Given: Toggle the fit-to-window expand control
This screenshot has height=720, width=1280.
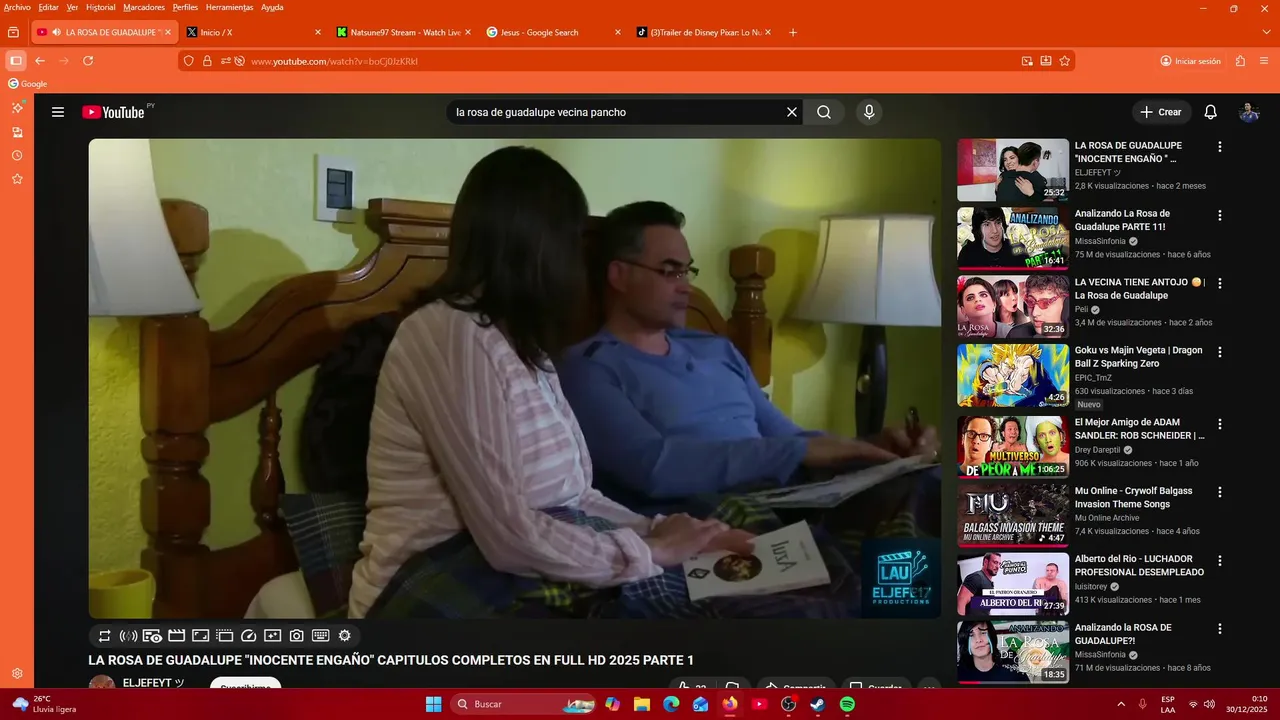Looking at the screenshot, I should point(200,635).
